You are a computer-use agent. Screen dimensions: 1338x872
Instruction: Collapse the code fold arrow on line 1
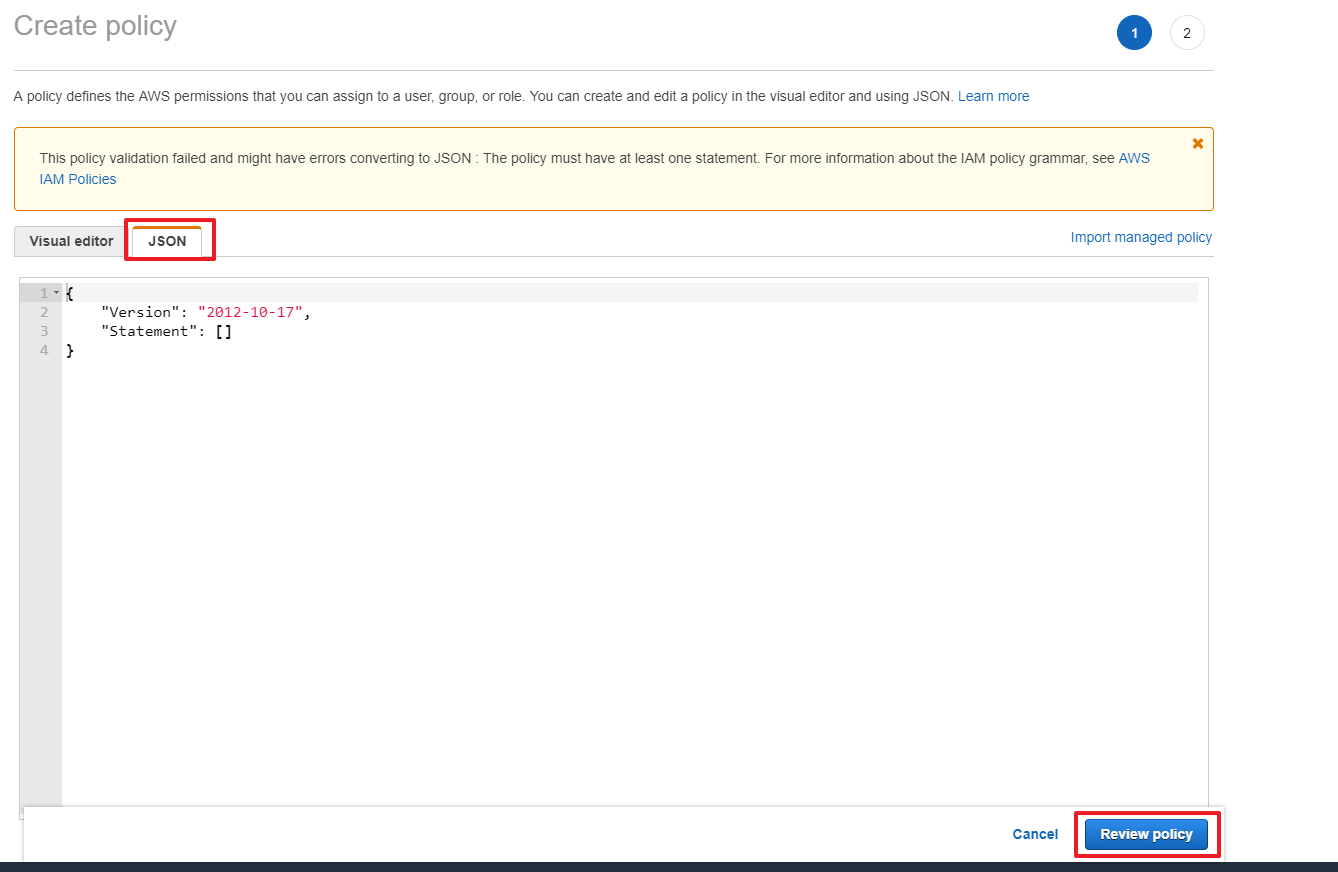[56, 293]
